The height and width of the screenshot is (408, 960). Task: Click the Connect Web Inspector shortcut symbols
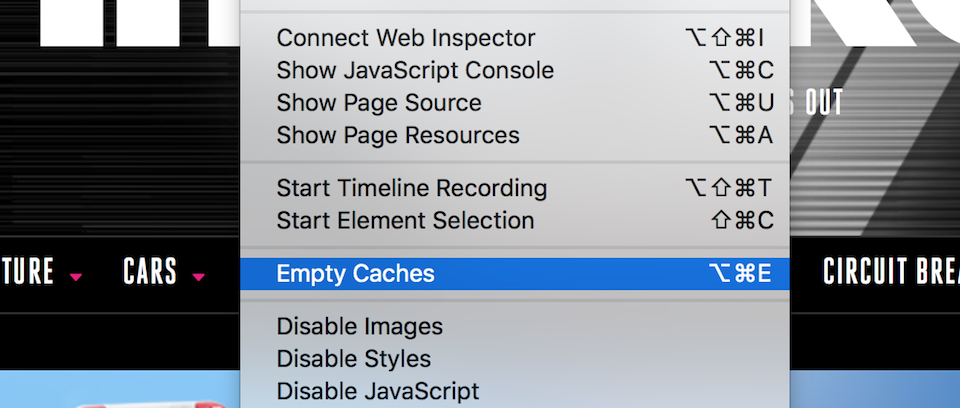click(726, 38)
